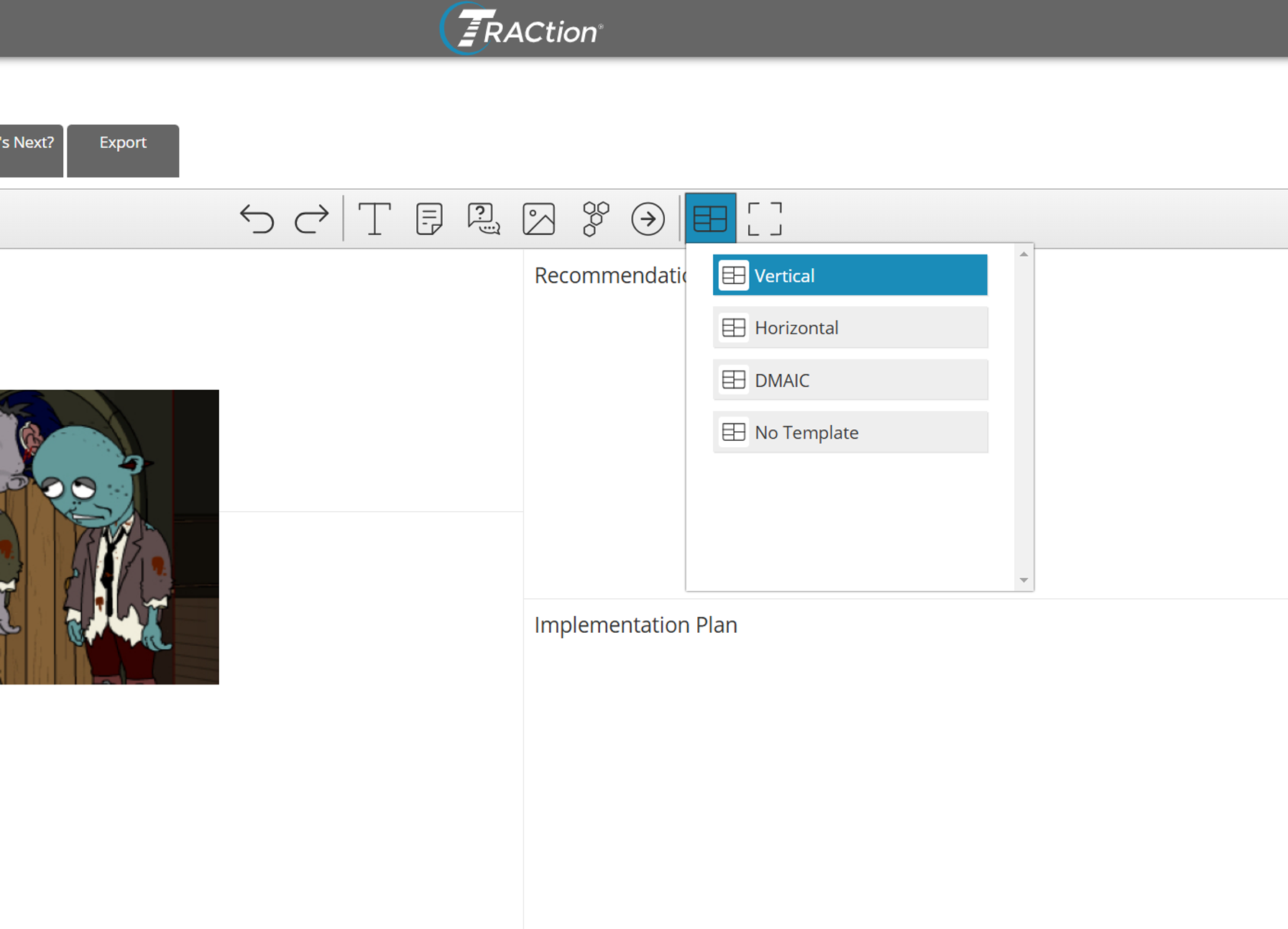Click the grid icon beside Vertical
Screen dimensions: 1288x929
click(734, 275)
